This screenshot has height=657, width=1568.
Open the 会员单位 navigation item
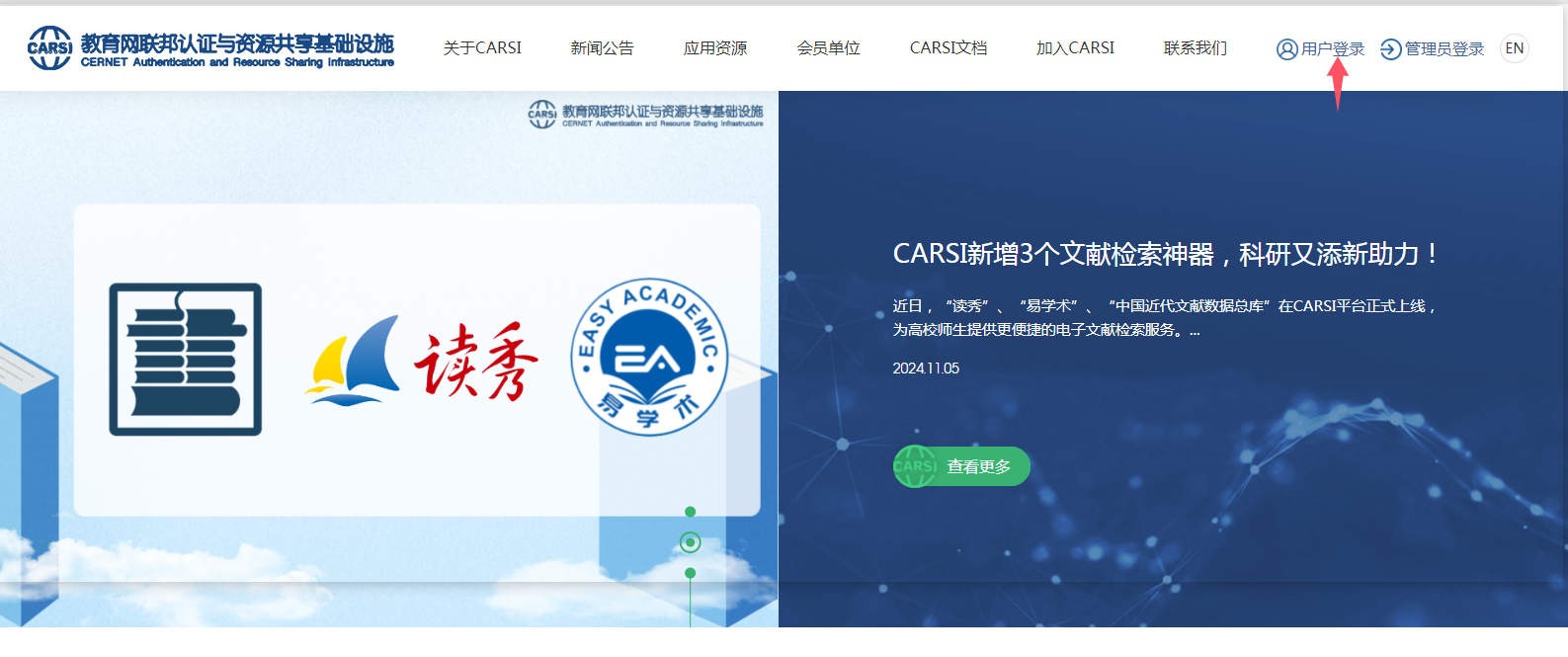pos(828,48)
